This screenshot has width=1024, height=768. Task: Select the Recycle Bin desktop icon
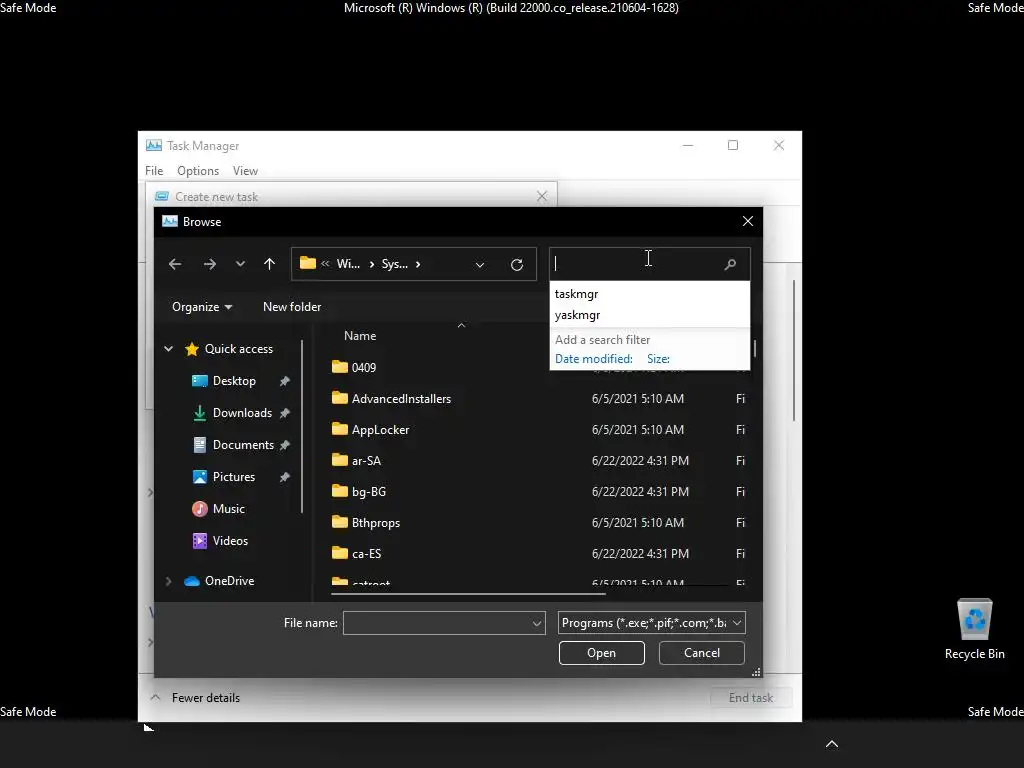click(x=974, y=629)
